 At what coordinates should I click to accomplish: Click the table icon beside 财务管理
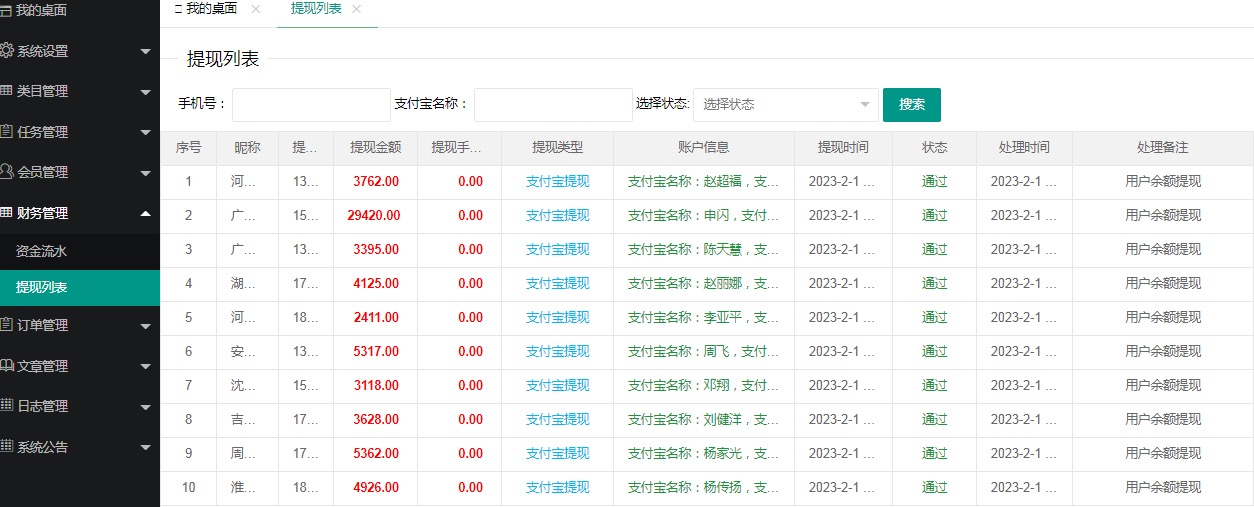pyautogui.click(x=7, y=213)
